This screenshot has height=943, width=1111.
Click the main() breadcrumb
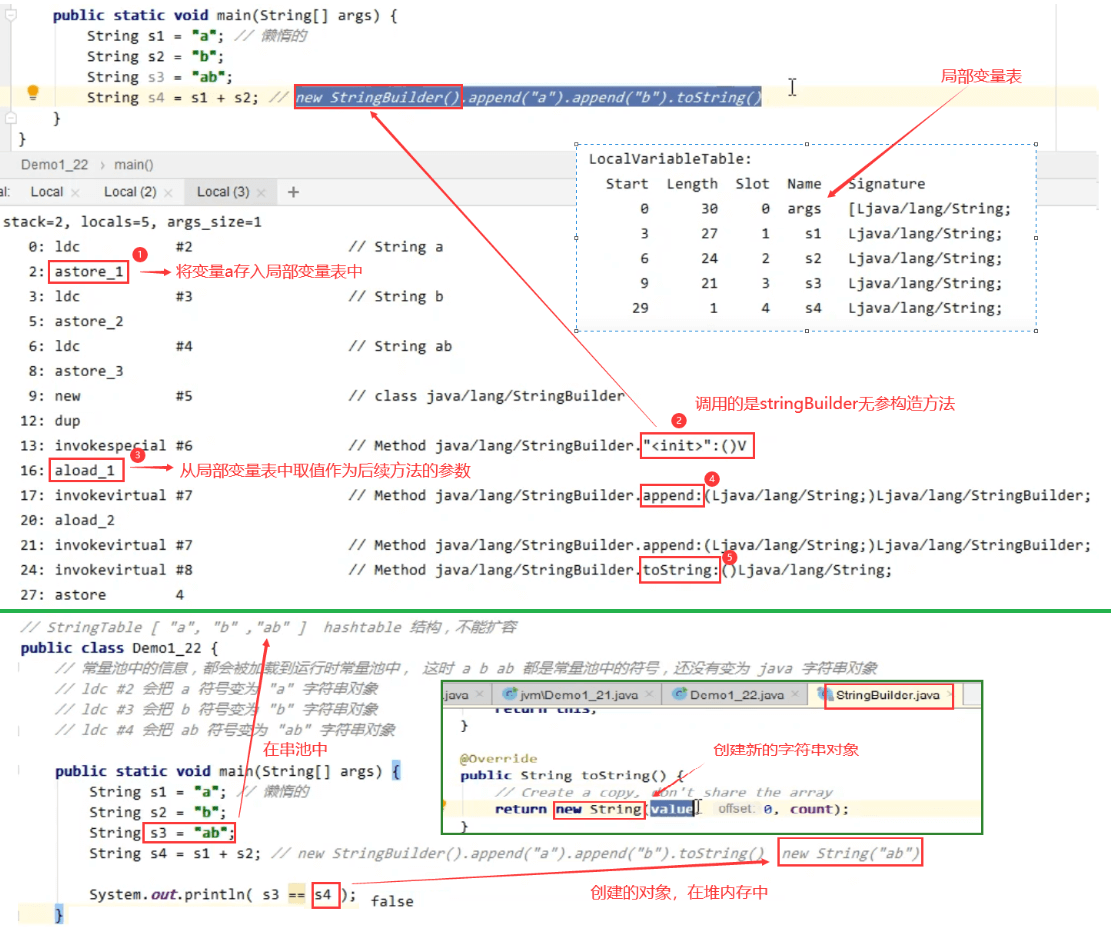tap(134, 165)
